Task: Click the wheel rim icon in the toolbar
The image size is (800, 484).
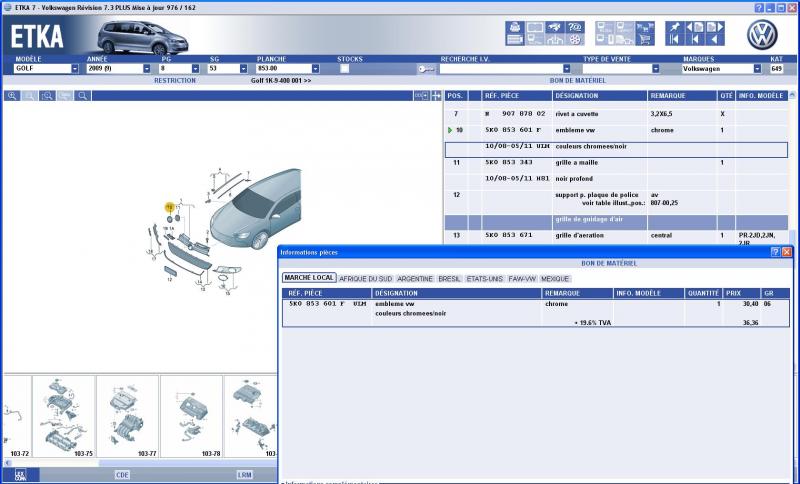Action: (575, 39)
